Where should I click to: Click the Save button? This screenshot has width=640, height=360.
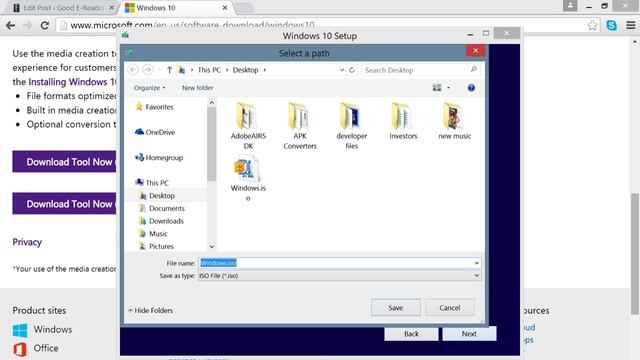click(x=396, y=308)
